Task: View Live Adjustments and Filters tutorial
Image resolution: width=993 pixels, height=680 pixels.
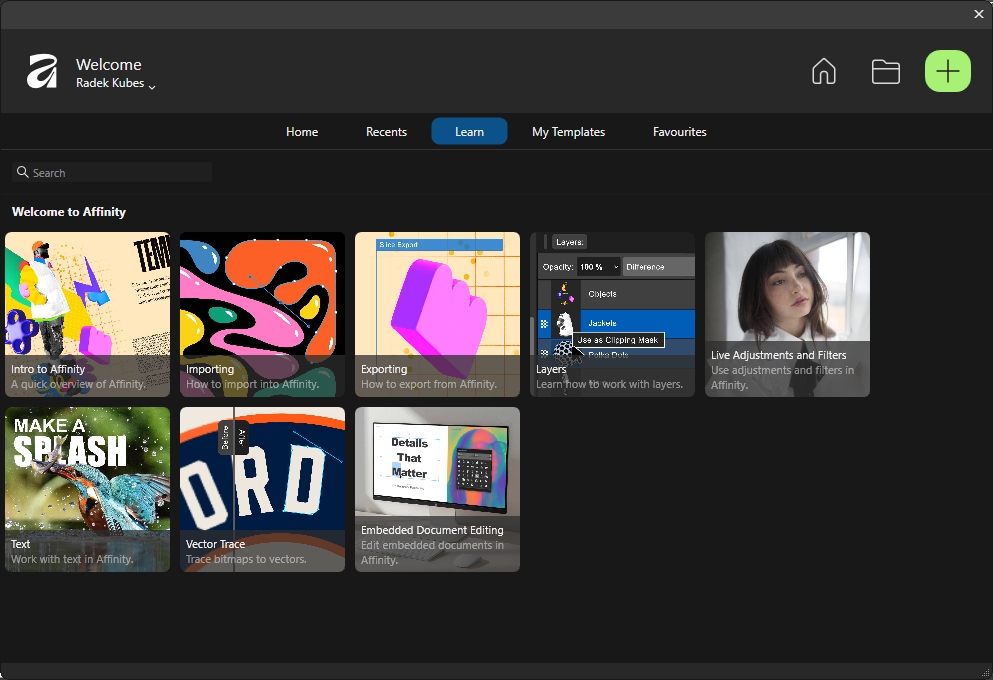Action: click(787, 314)
